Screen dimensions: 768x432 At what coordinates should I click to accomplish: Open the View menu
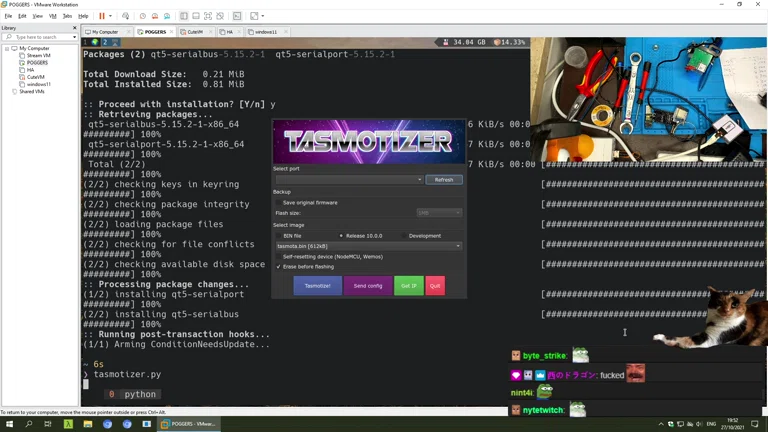(38, 16)
